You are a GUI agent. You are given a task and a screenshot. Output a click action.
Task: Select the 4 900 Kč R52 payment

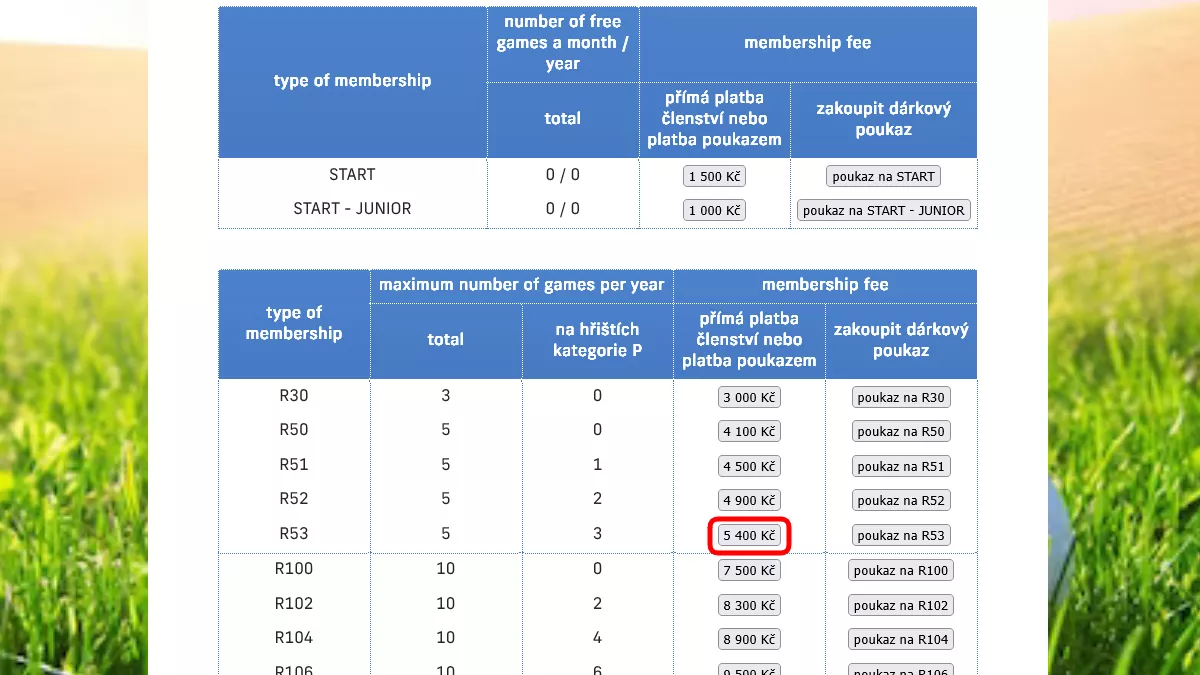tap(749, 501)
